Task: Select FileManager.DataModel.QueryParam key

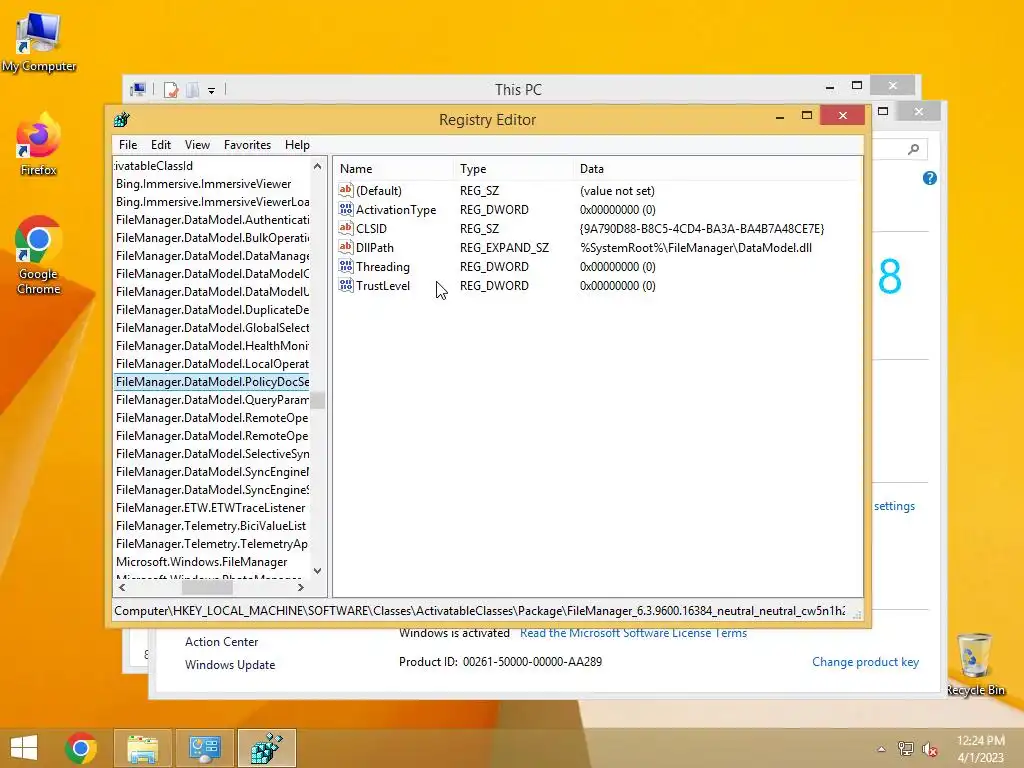Action: [x=212, y=400]
